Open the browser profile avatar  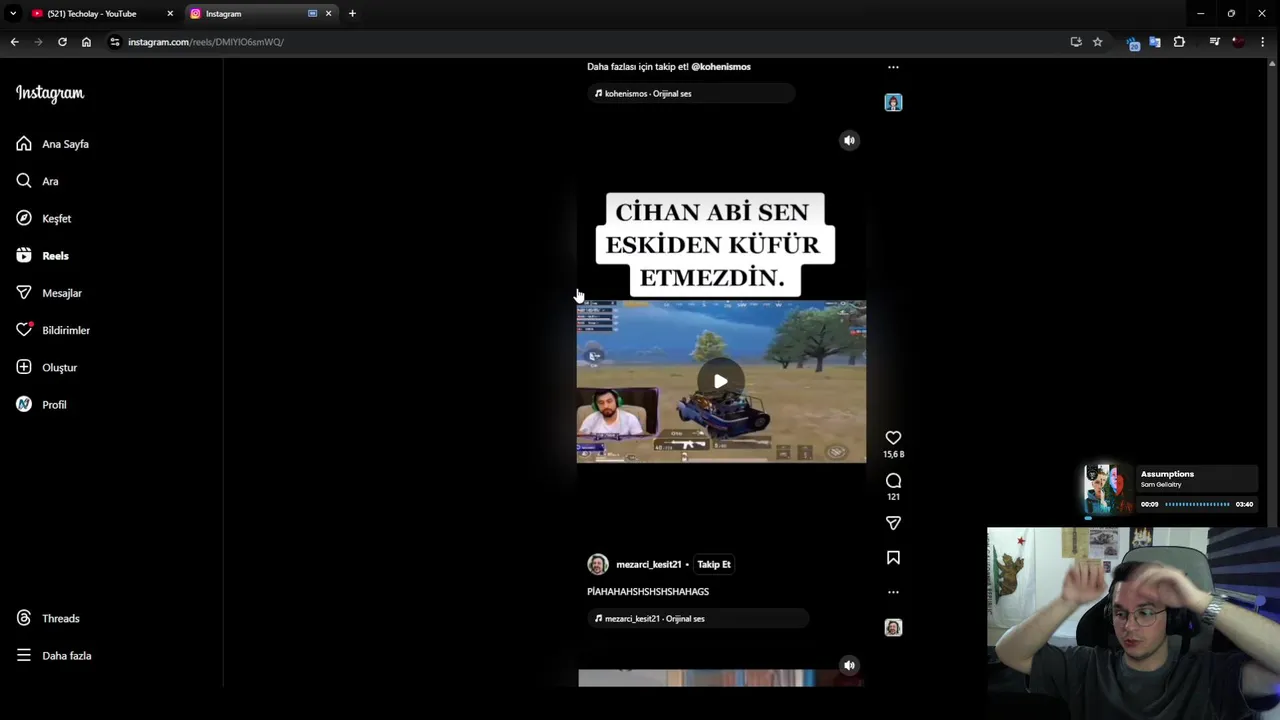point(1238,42)
